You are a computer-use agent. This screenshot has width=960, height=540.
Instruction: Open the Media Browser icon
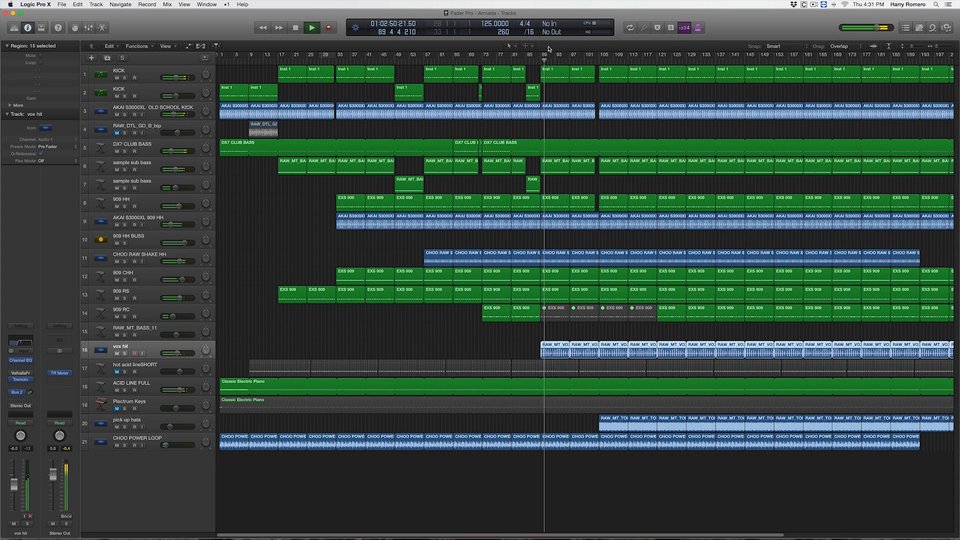pyautogui.click(x=947, y=28)
